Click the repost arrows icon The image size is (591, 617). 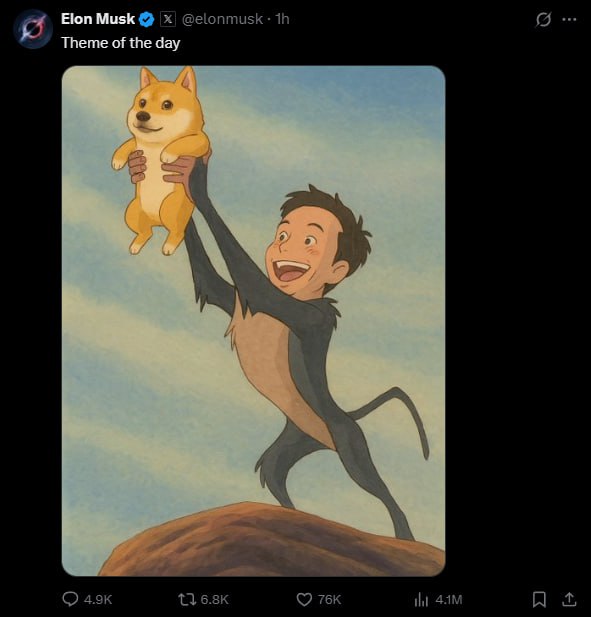pyautogui.click(x=187, y=599)
